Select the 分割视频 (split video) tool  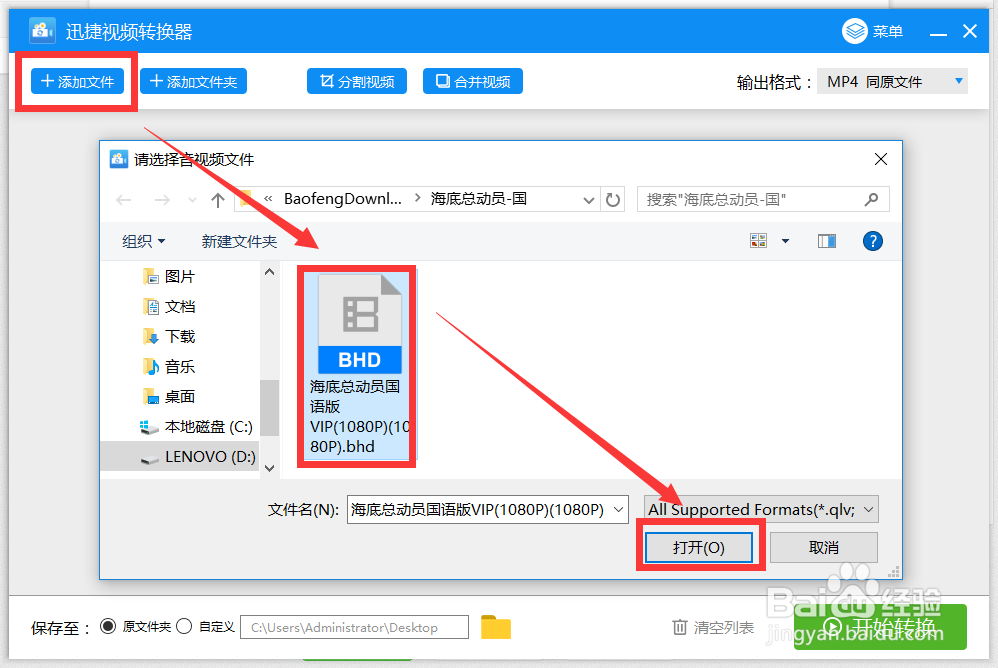(357, 81)
